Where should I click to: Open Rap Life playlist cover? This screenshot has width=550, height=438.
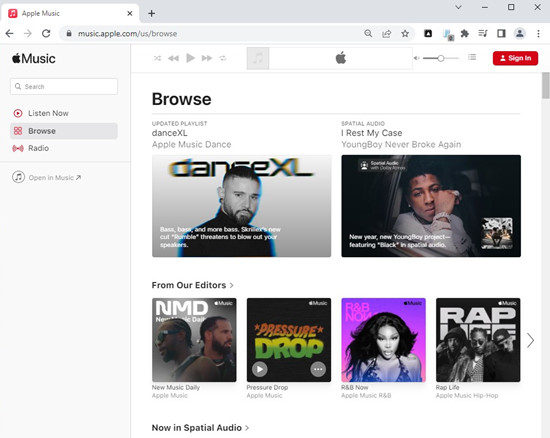[478, 340]
